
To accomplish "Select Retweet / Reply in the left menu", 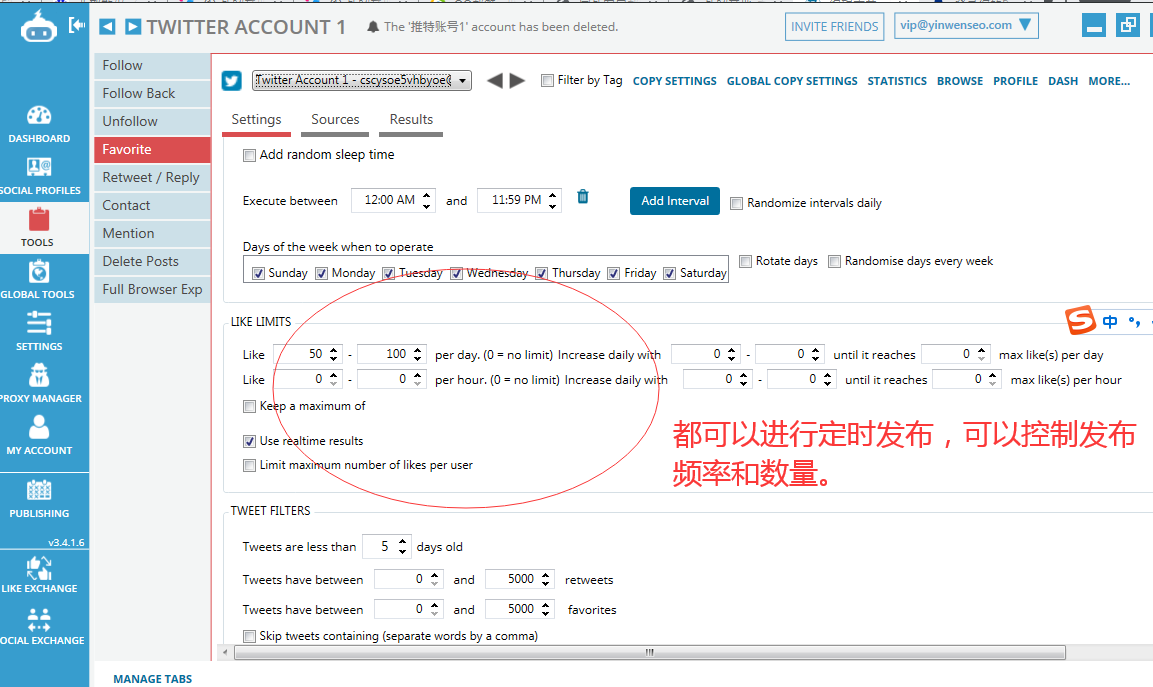I will click(x=152, y=177).
